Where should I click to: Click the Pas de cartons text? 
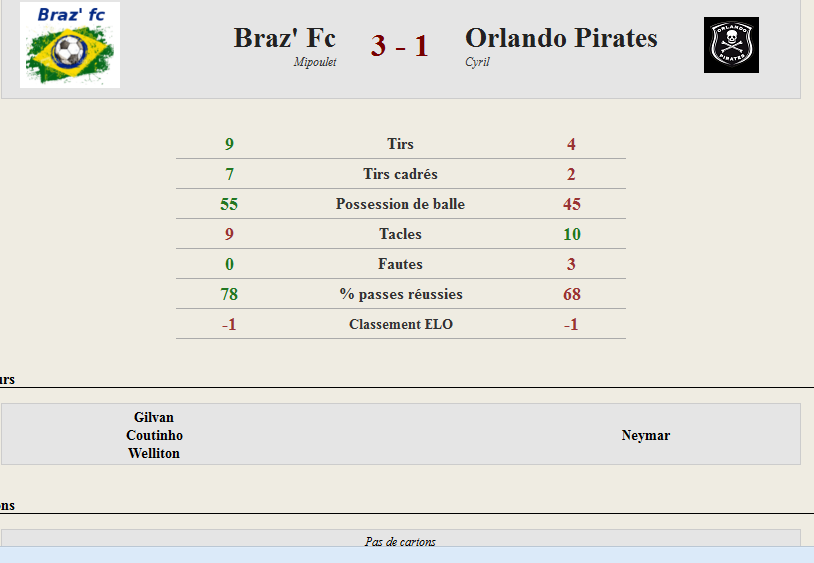point(400,542)
